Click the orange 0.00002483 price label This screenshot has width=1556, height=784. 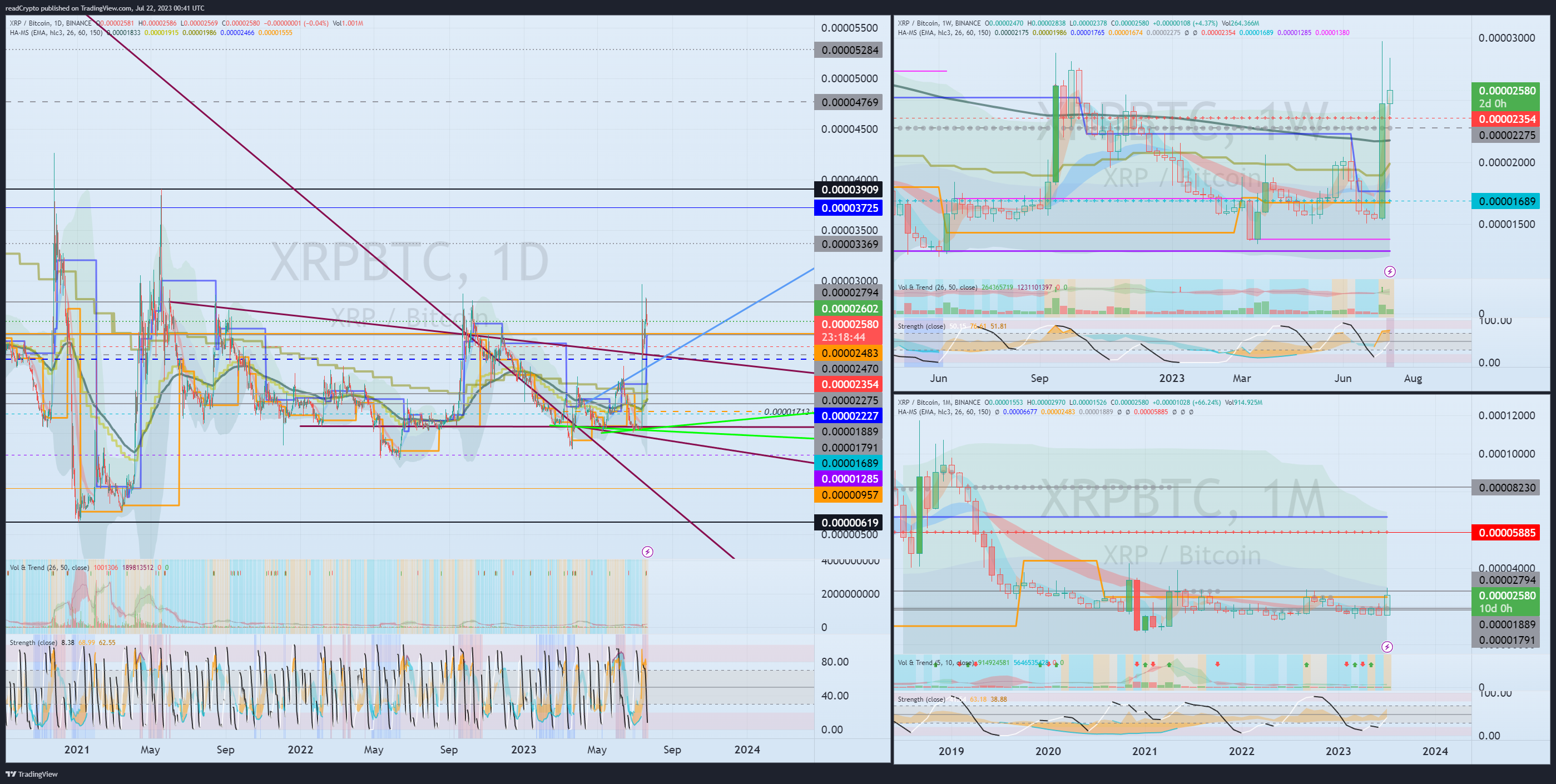[x=849, y=353]
